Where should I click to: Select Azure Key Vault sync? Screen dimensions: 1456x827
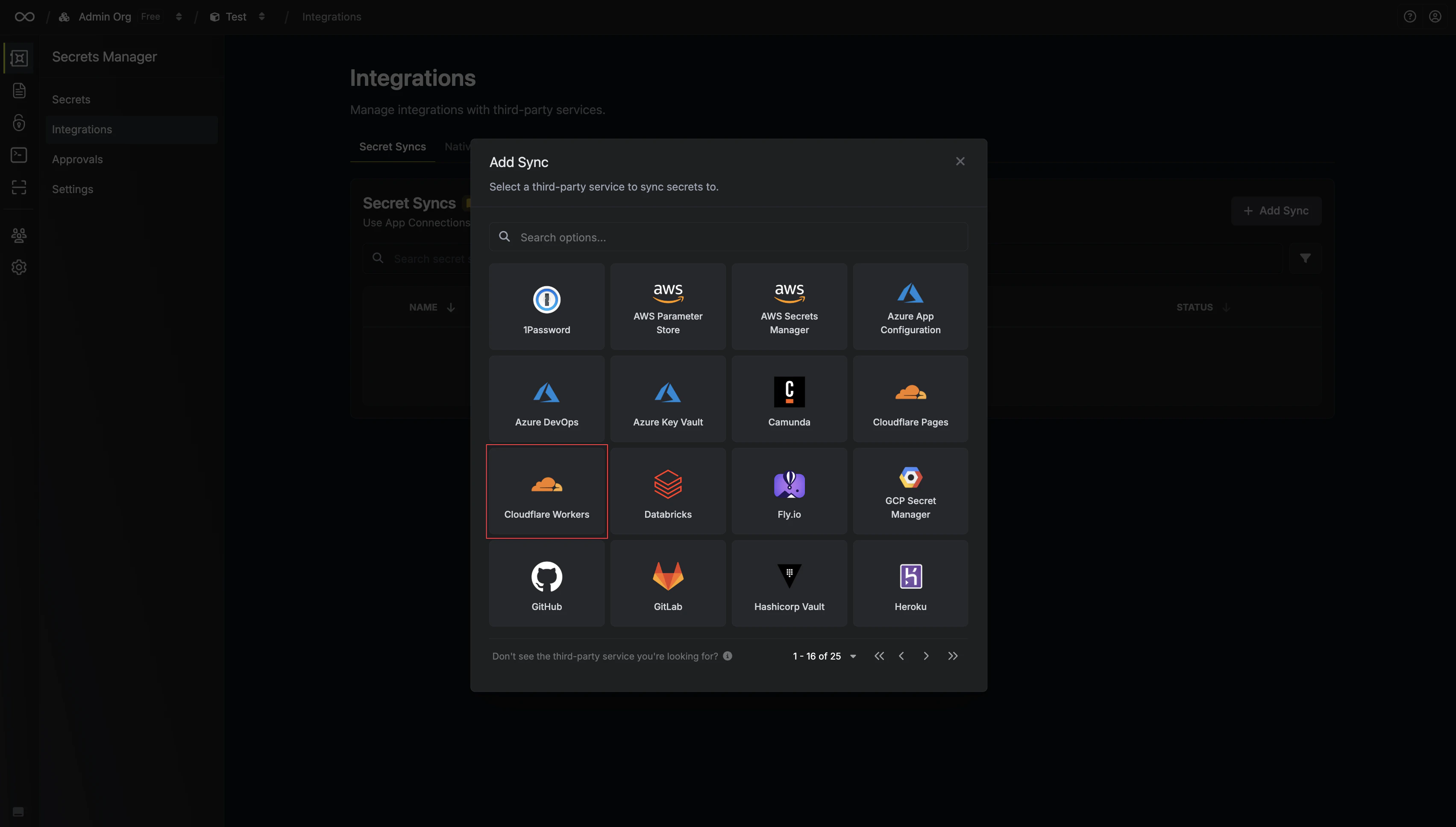[x=668, y=399]
